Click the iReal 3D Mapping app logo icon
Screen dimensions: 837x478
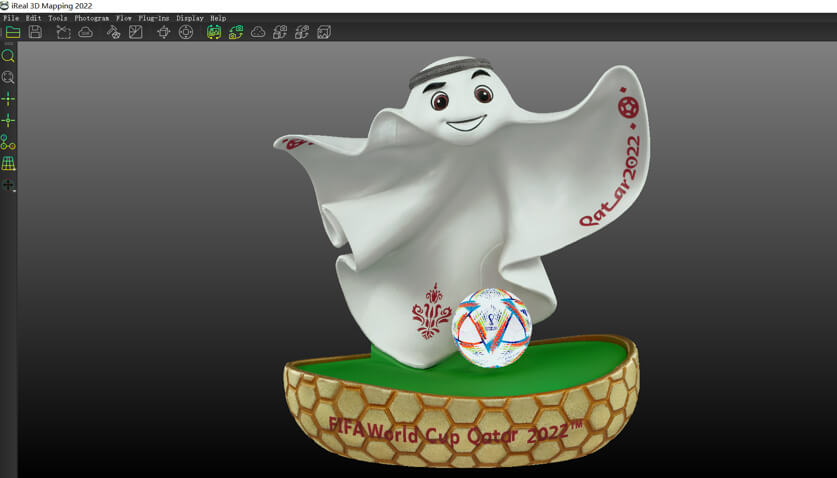[4, 5]
